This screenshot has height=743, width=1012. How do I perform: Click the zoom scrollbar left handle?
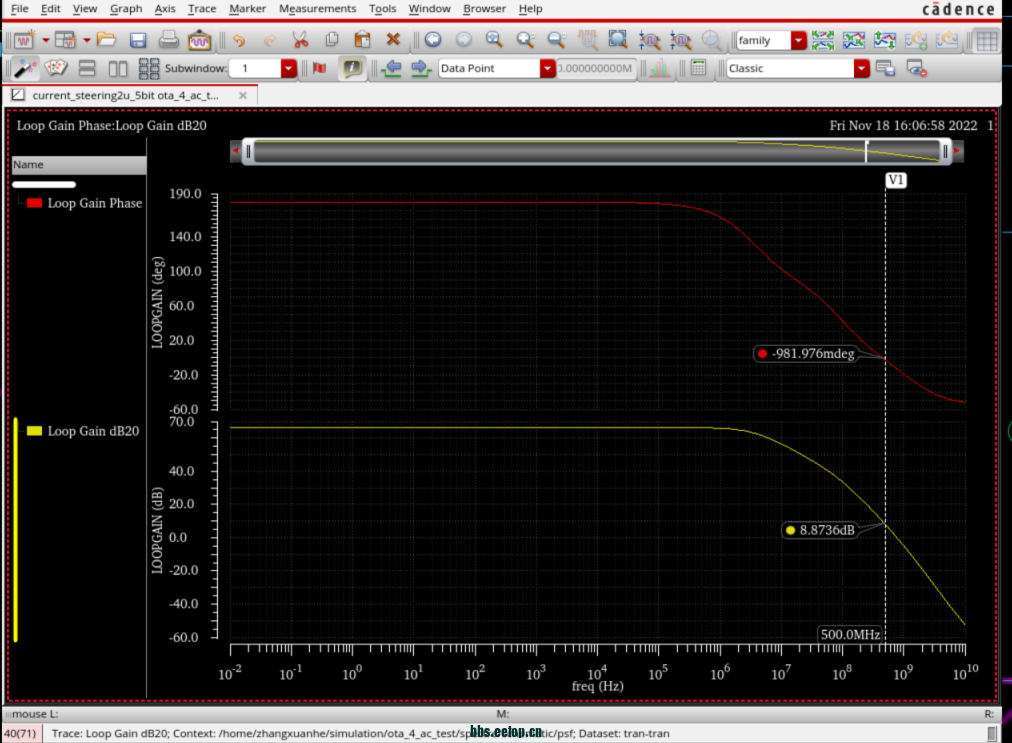248,151
